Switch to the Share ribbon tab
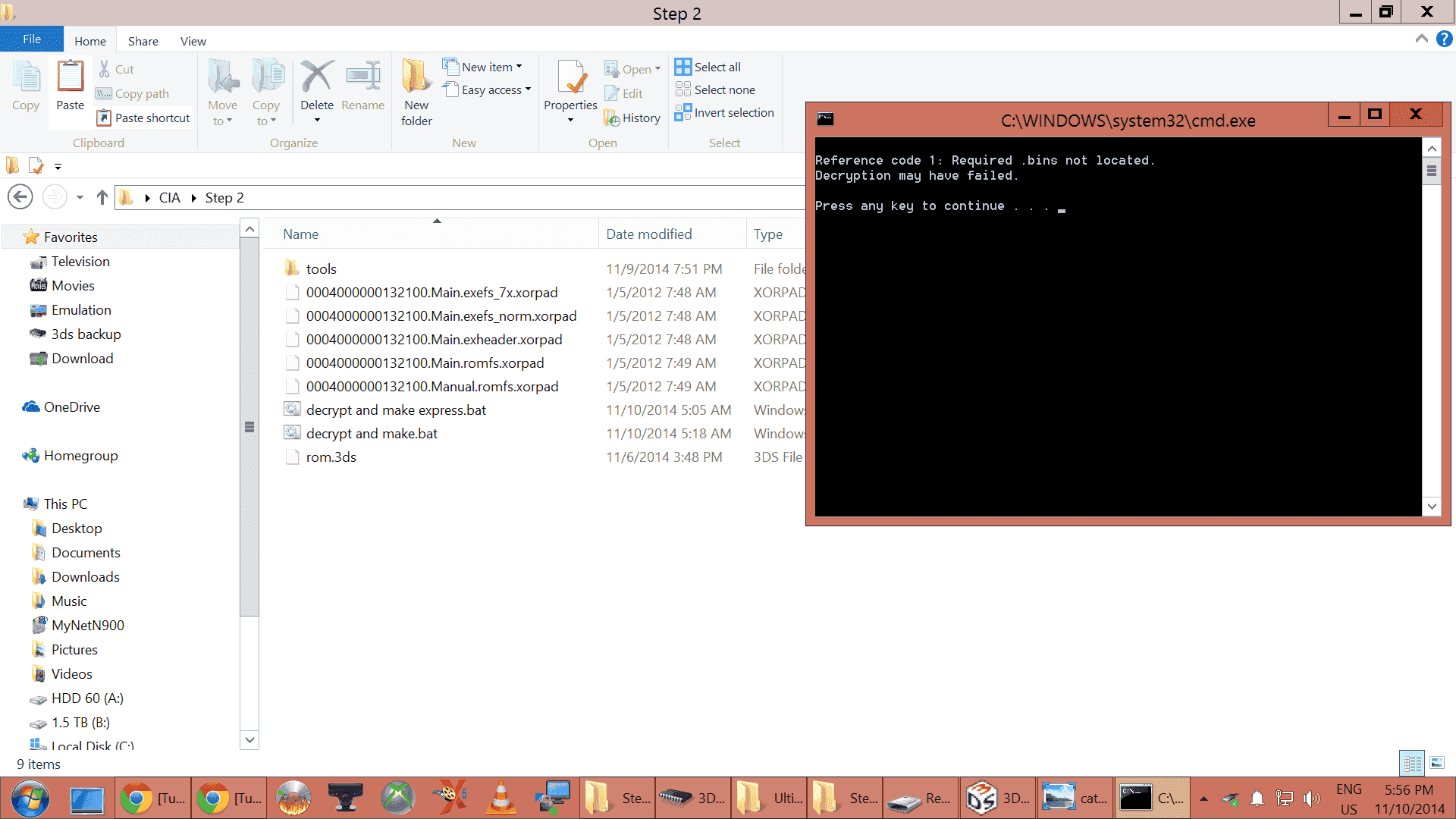This screenshot has width=1456, height=819. click(143, 41)
